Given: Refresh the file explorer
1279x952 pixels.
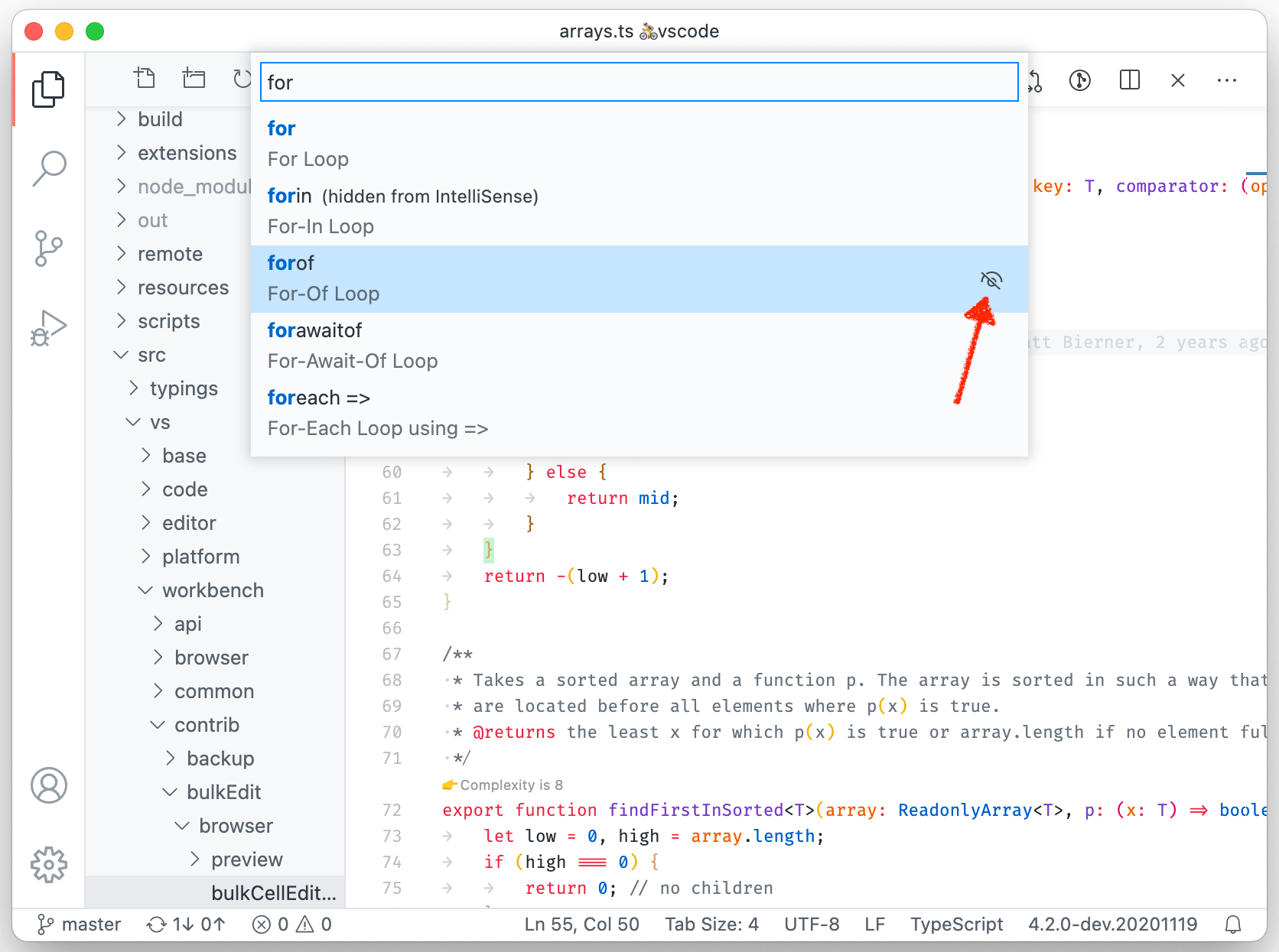Looking at the screenshot, I should [242, 78].
